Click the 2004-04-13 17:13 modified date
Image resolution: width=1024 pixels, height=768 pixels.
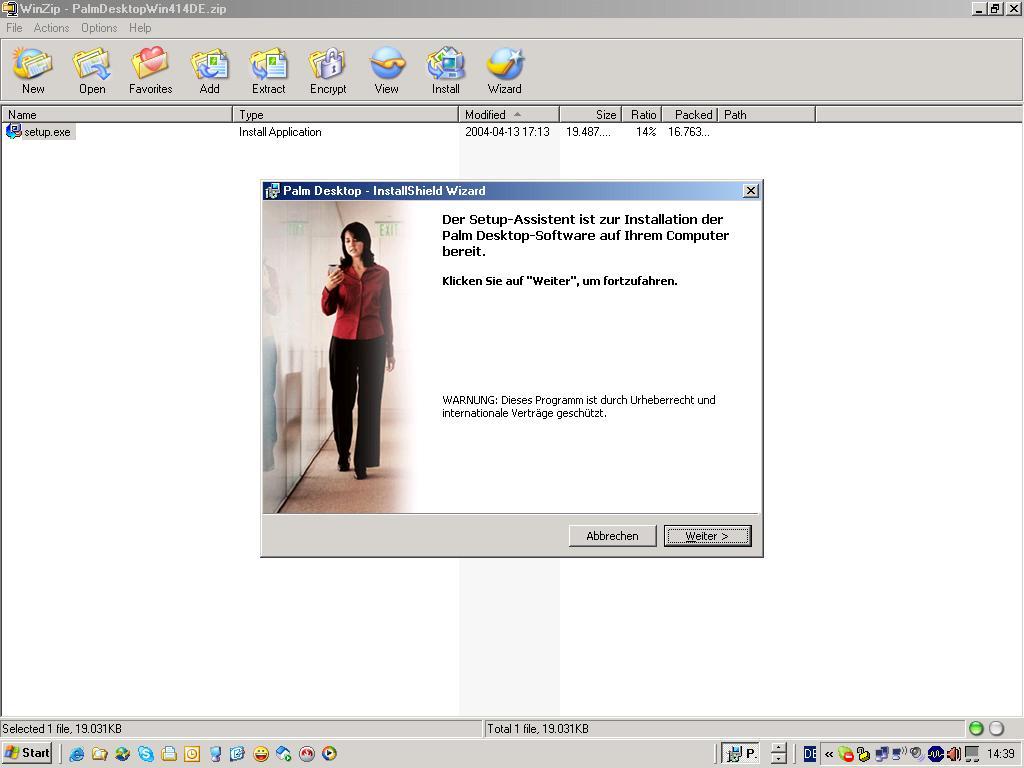click(507, 132)
